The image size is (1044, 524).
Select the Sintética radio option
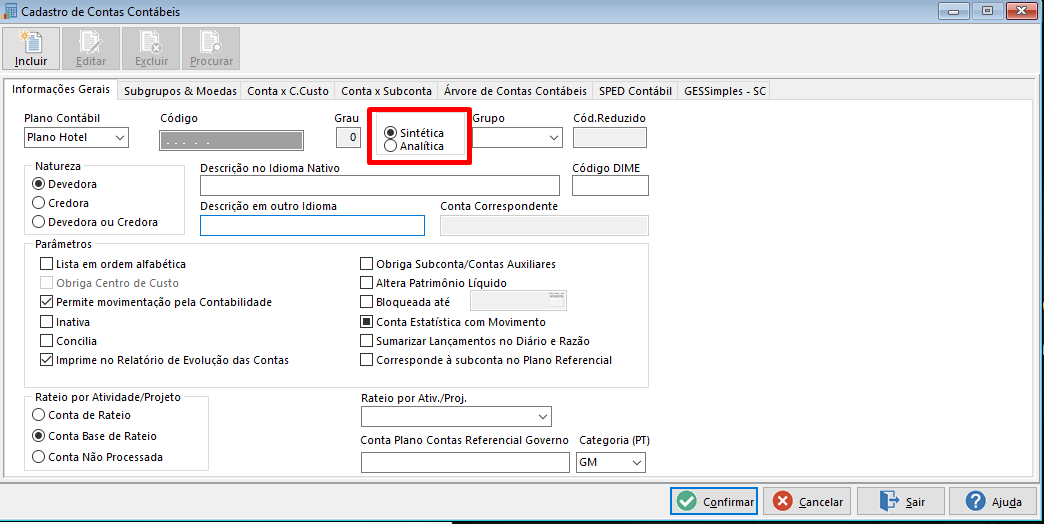pos(413,133)
